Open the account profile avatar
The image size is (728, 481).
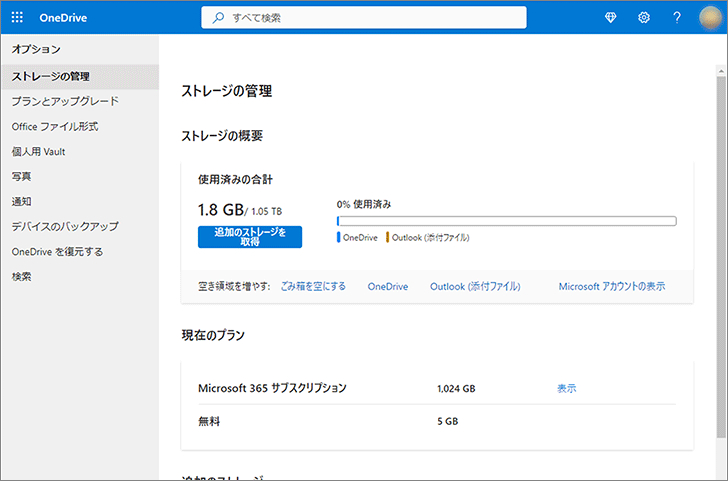(x=710, y=18)
